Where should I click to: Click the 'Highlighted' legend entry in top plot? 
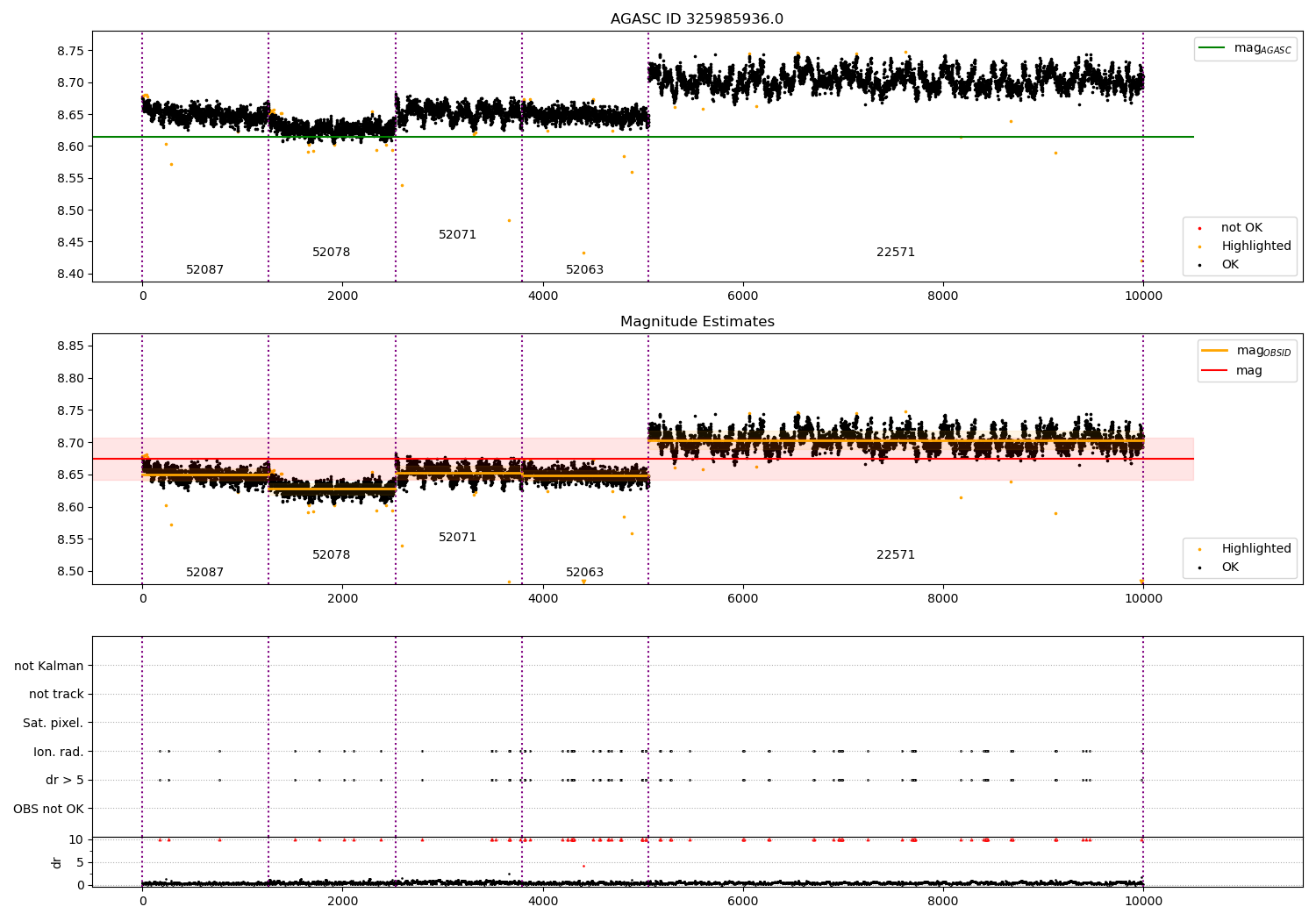pos(1255,246)
